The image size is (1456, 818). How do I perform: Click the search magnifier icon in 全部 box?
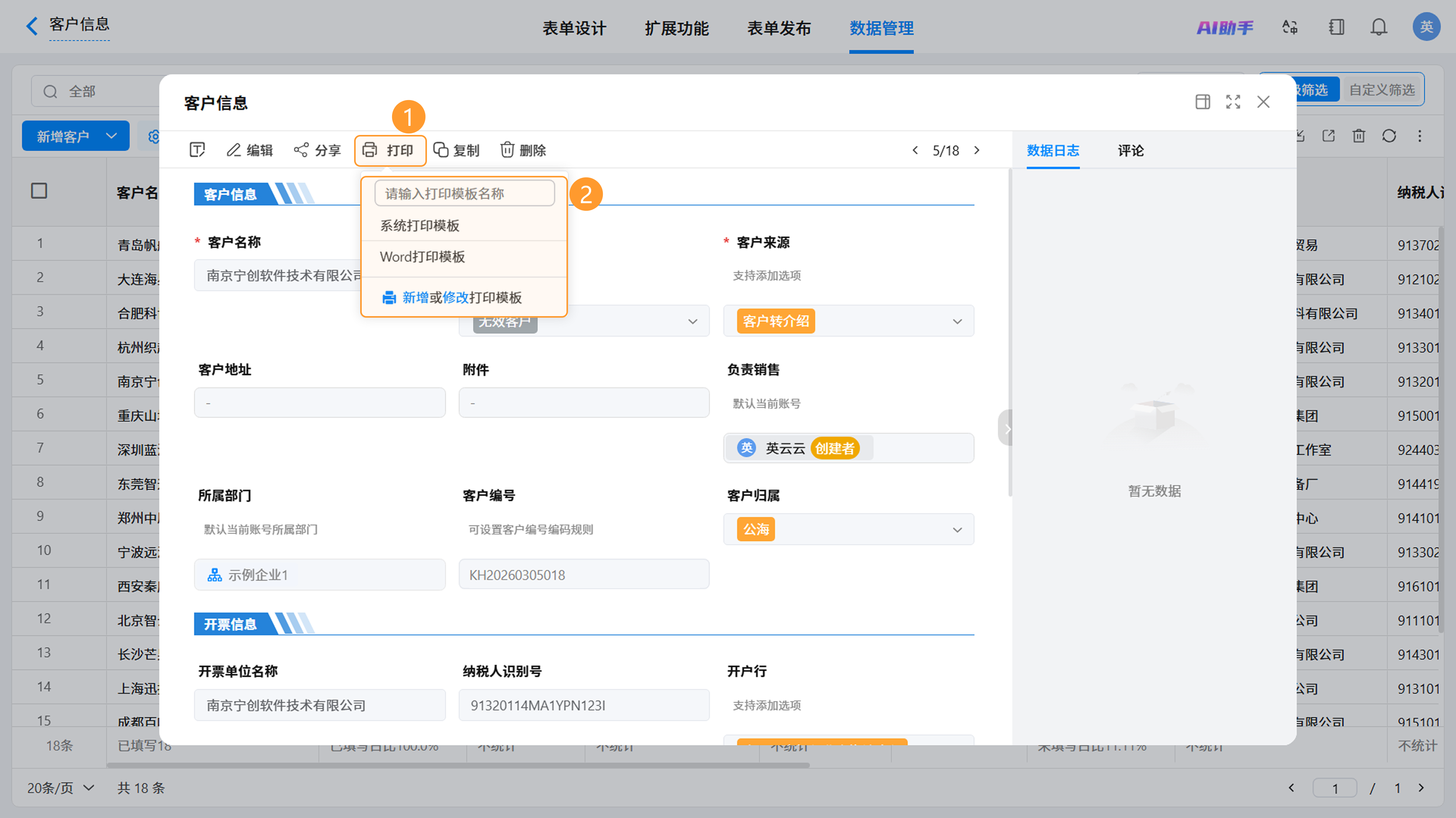(50, 91)
